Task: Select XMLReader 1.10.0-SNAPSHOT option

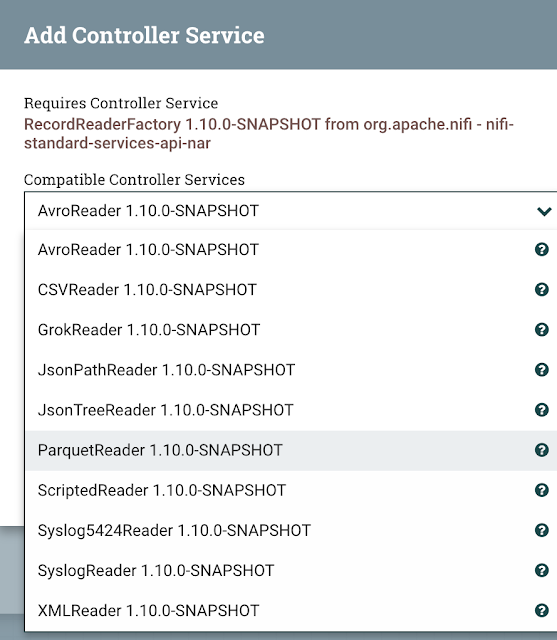Action: coord(291,610)
